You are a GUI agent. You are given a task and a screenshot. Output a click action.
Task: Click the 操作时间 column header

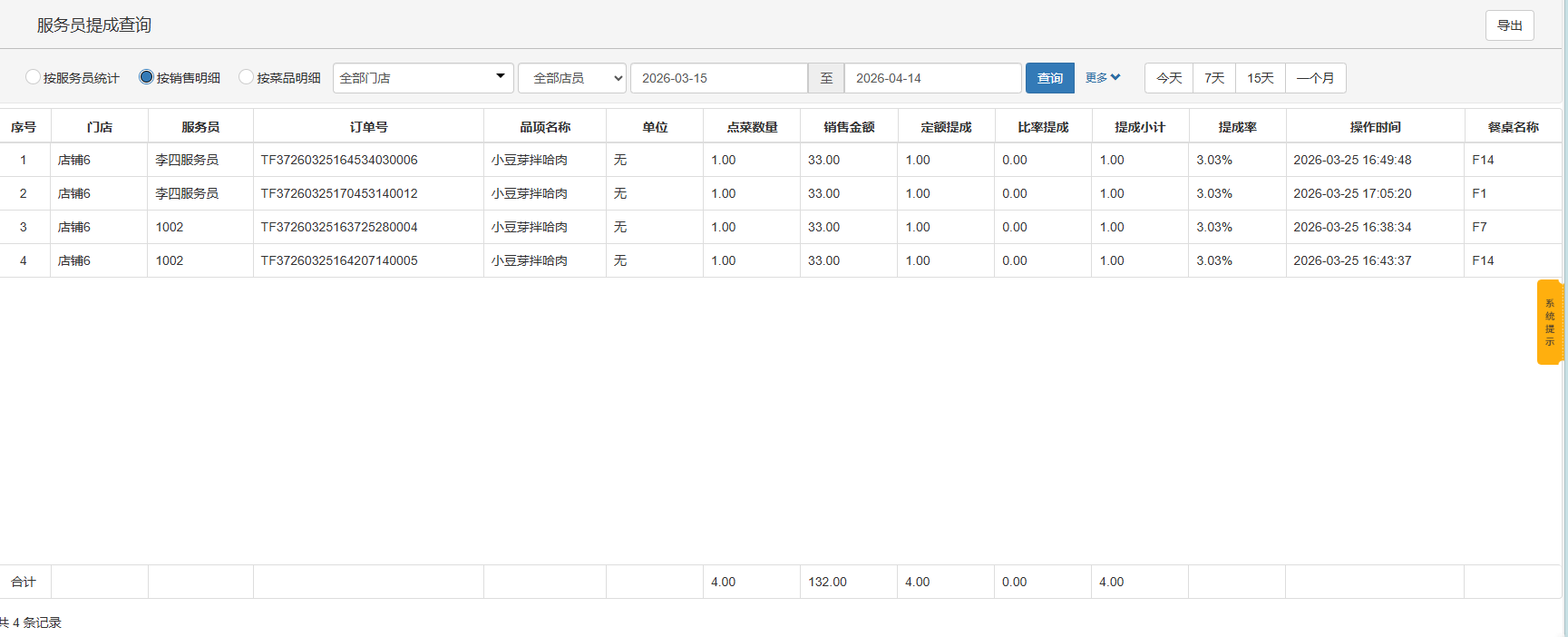(x=1375, y=127)
